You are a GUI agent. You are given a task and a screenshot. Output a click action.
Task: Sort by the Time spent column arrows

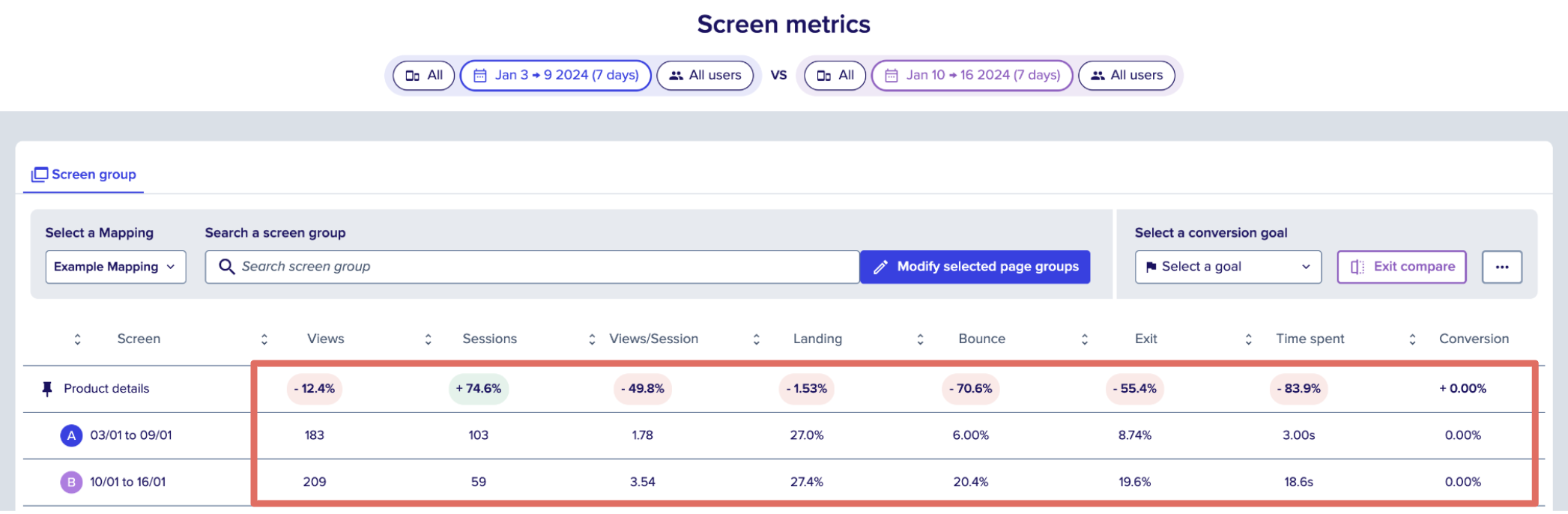click(1249, 339)
